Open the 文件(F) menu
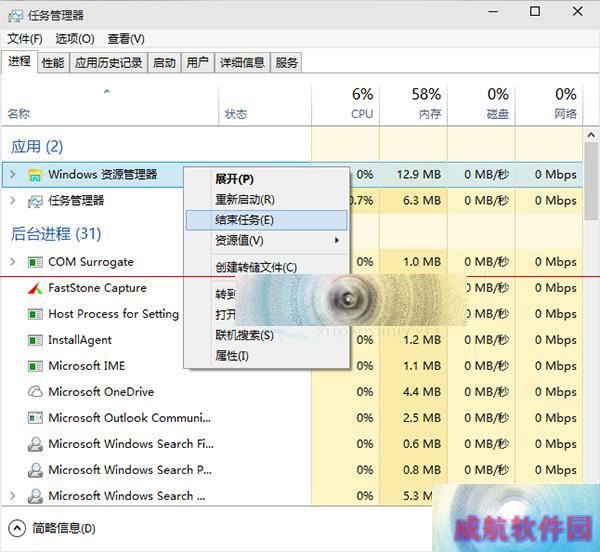Image resolution: width=600 pixels, height=552 pixels. [25, 39]
